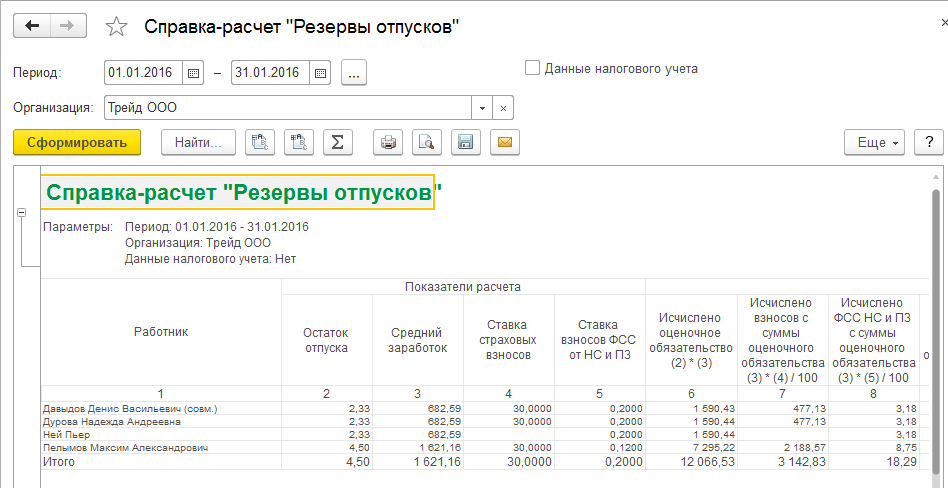The image size is (948, 488).
Task: Open print preview icon
Action: click(427, 143)
